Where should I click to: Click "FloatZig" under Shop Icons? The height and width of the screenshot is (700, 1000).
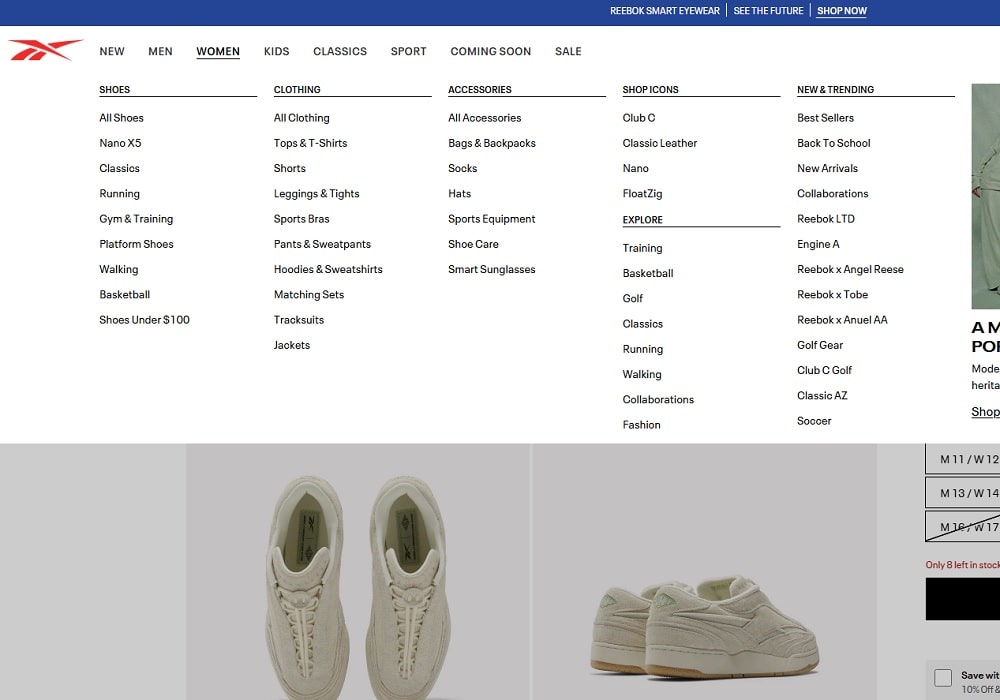[x=642, y=193]
